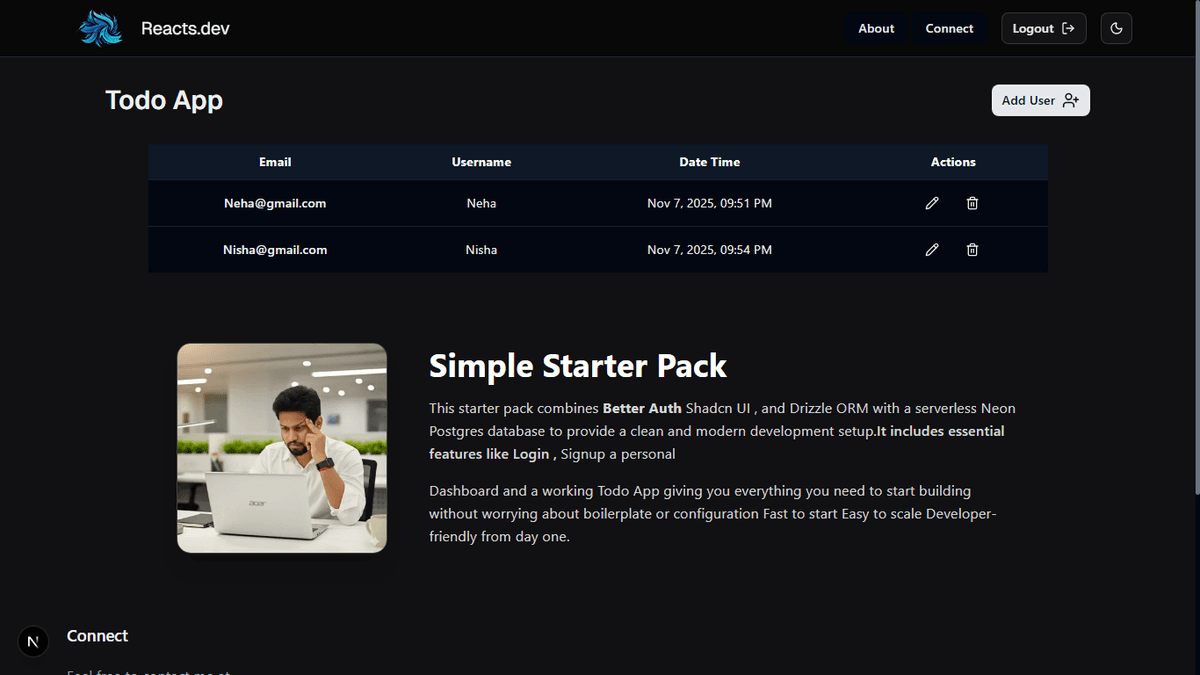Click pencil icon for Nisha@gmail.com

932,250
